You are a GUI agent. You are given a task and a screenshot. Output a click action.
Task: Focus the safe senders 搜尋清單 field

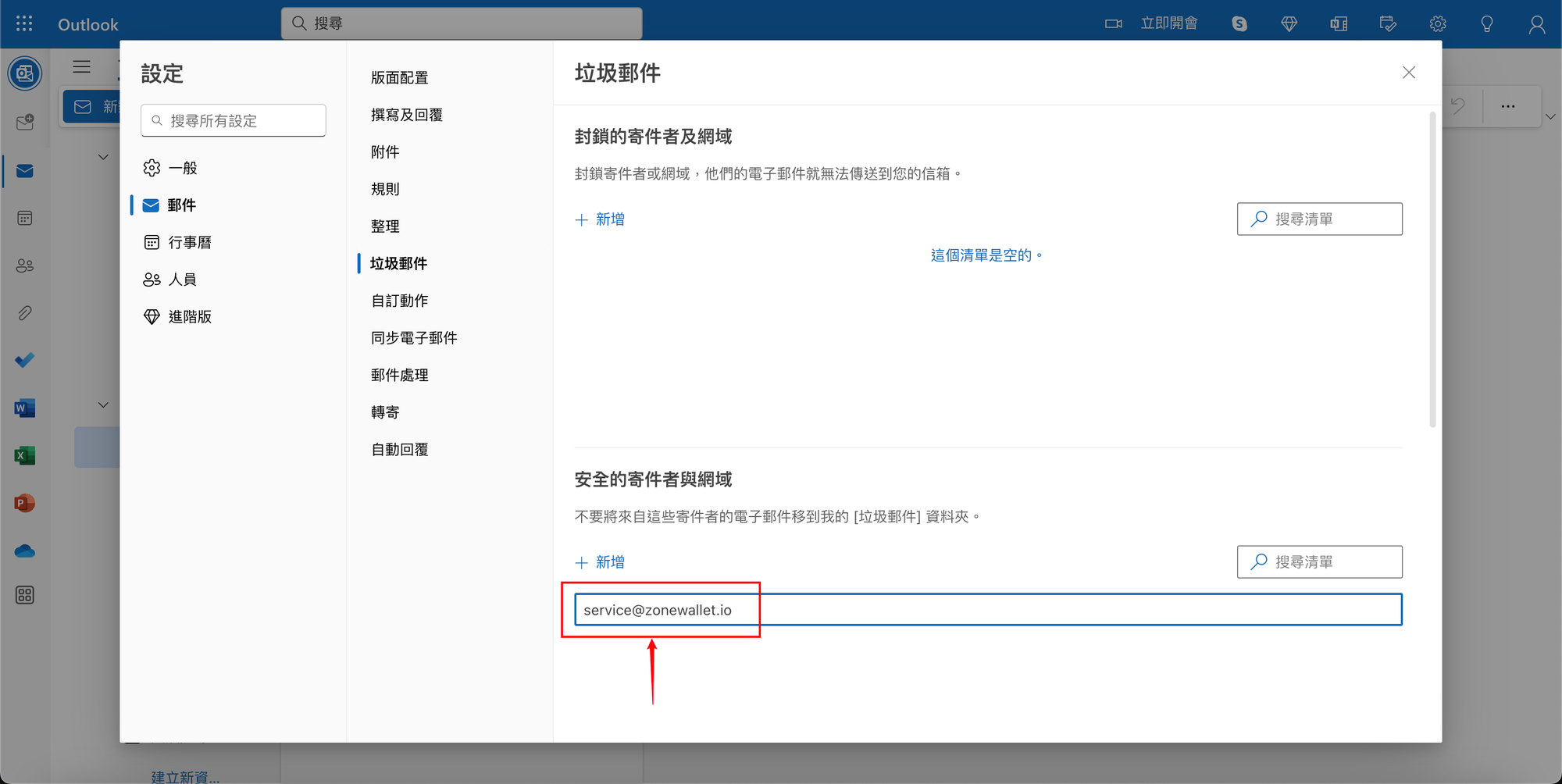[x=1319, y=561]
